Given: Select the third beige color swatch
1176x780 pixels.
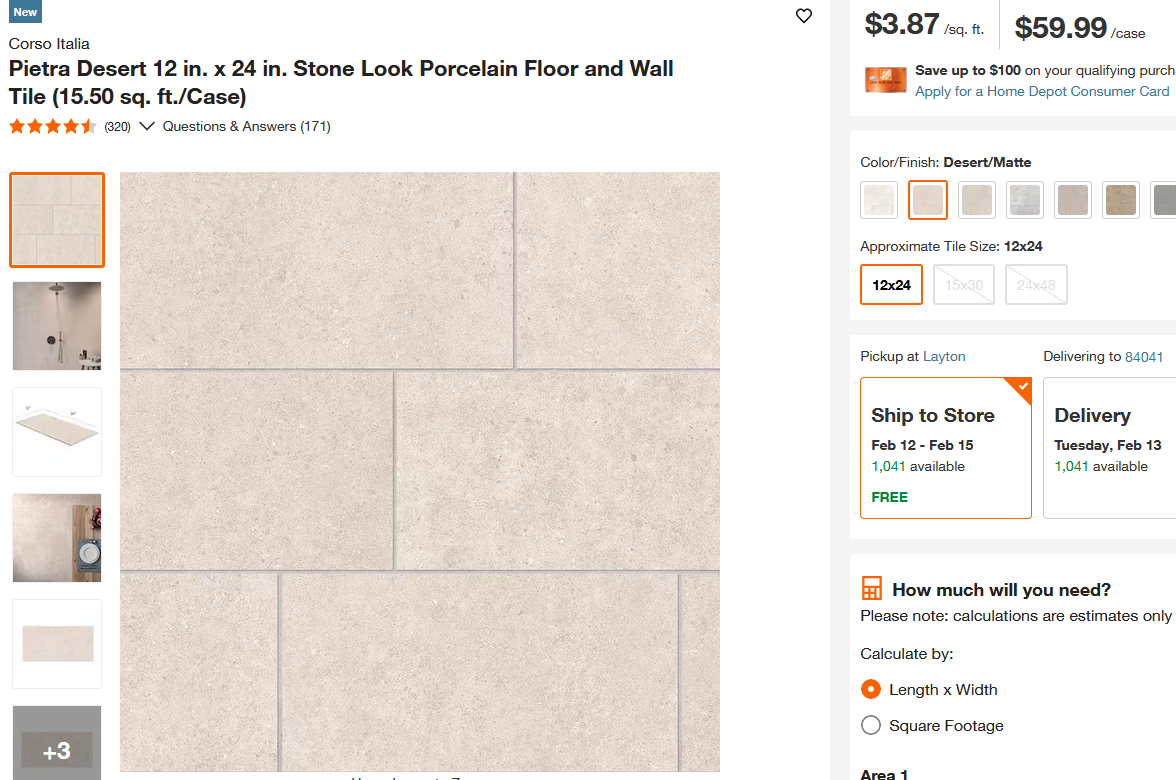Looking at the screenshot, I should point(976,200).
